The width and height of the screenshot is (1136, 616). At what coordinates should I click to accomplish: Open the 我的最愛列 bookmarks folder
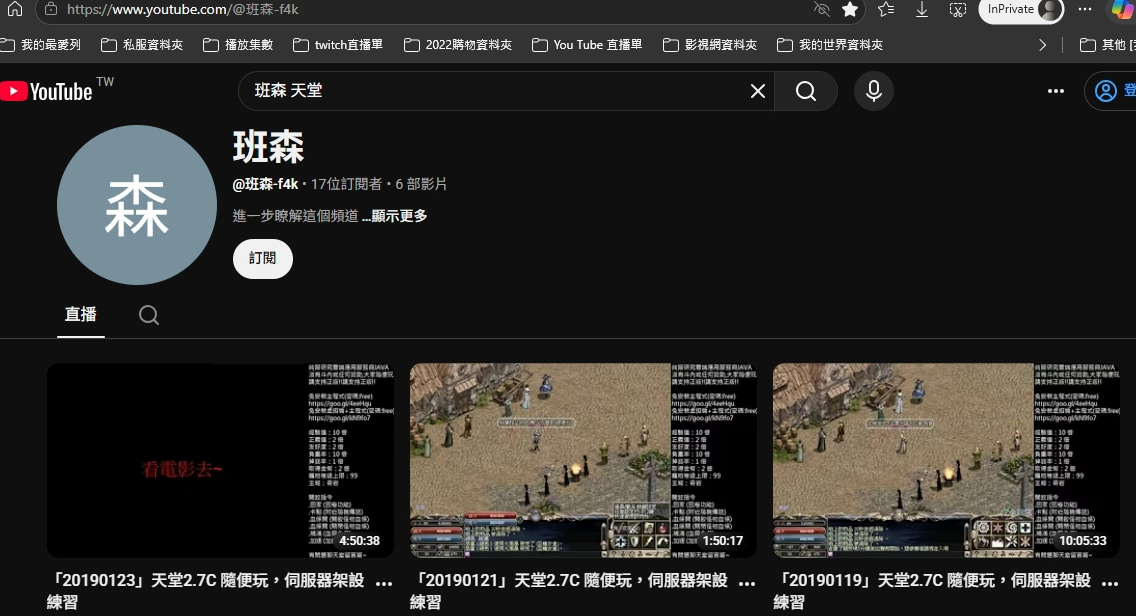pyautogui.click(x=41, y=45)
